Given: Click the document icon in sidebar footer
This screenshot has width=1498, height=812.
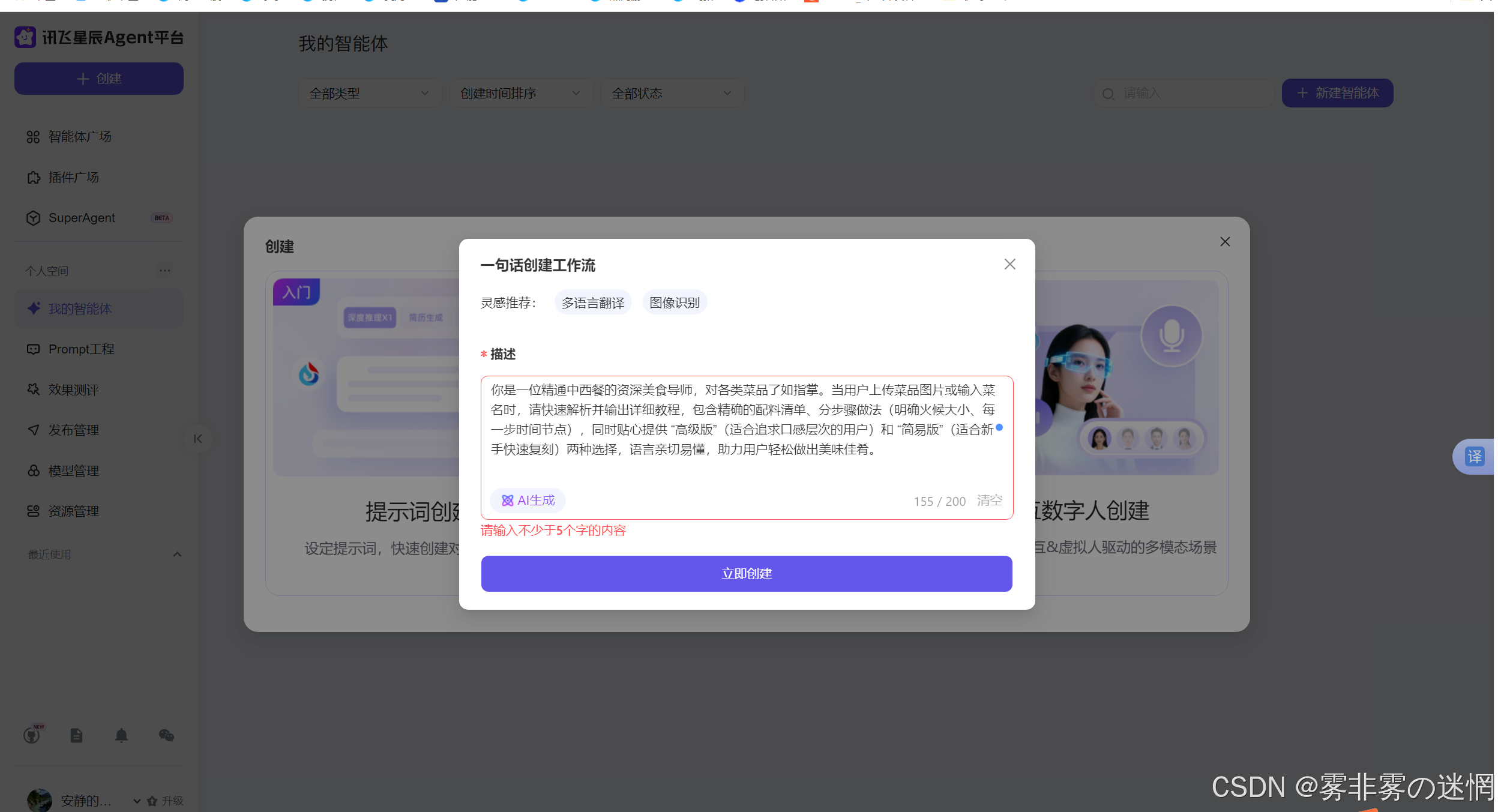Looking at the screenshot, I should tap(76, 735).
